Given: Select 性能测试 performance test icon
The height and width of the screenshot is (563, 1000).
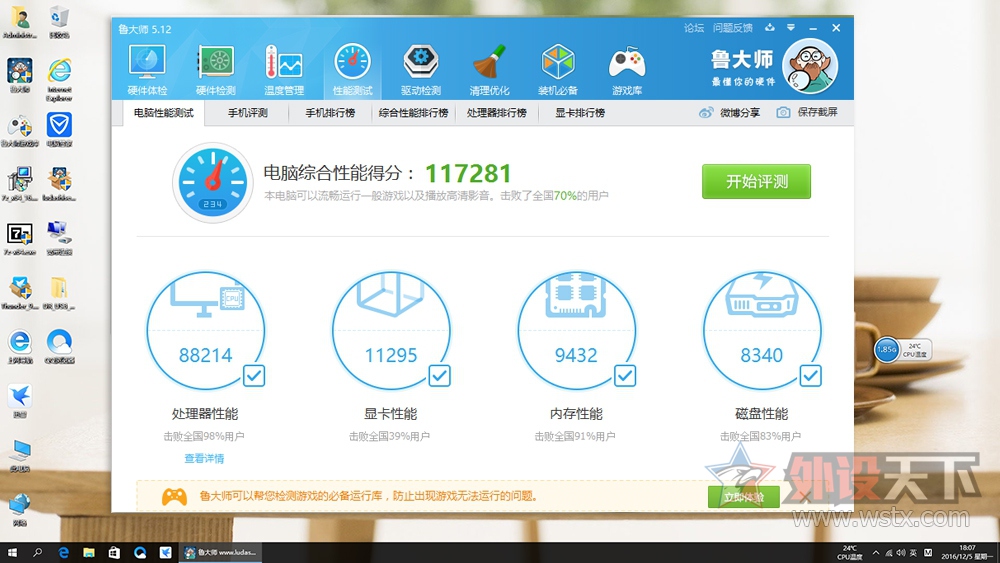Looking at the screenshot, I should [353, 71].
